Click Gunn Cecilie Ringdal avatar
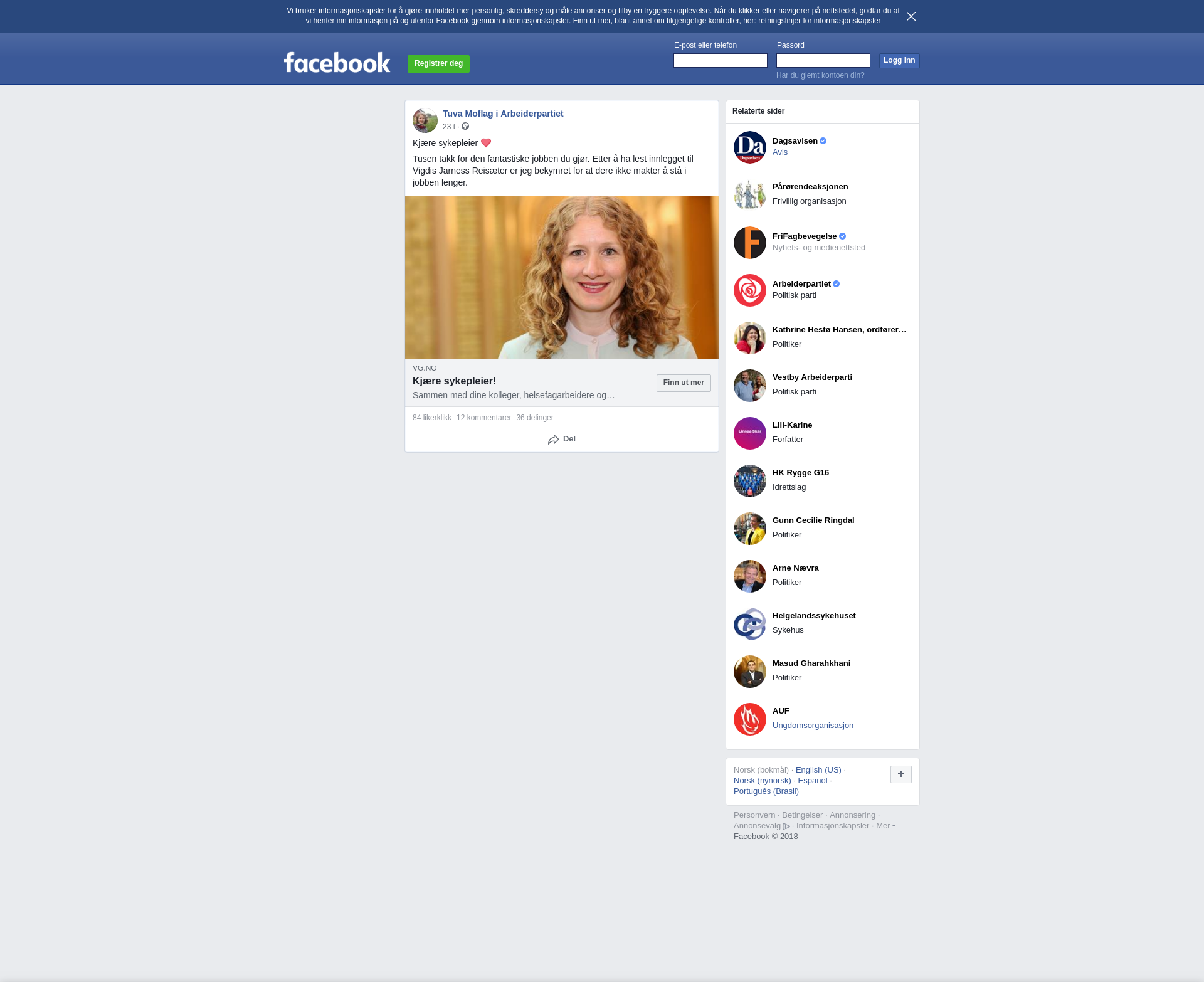 coord(750,529)
